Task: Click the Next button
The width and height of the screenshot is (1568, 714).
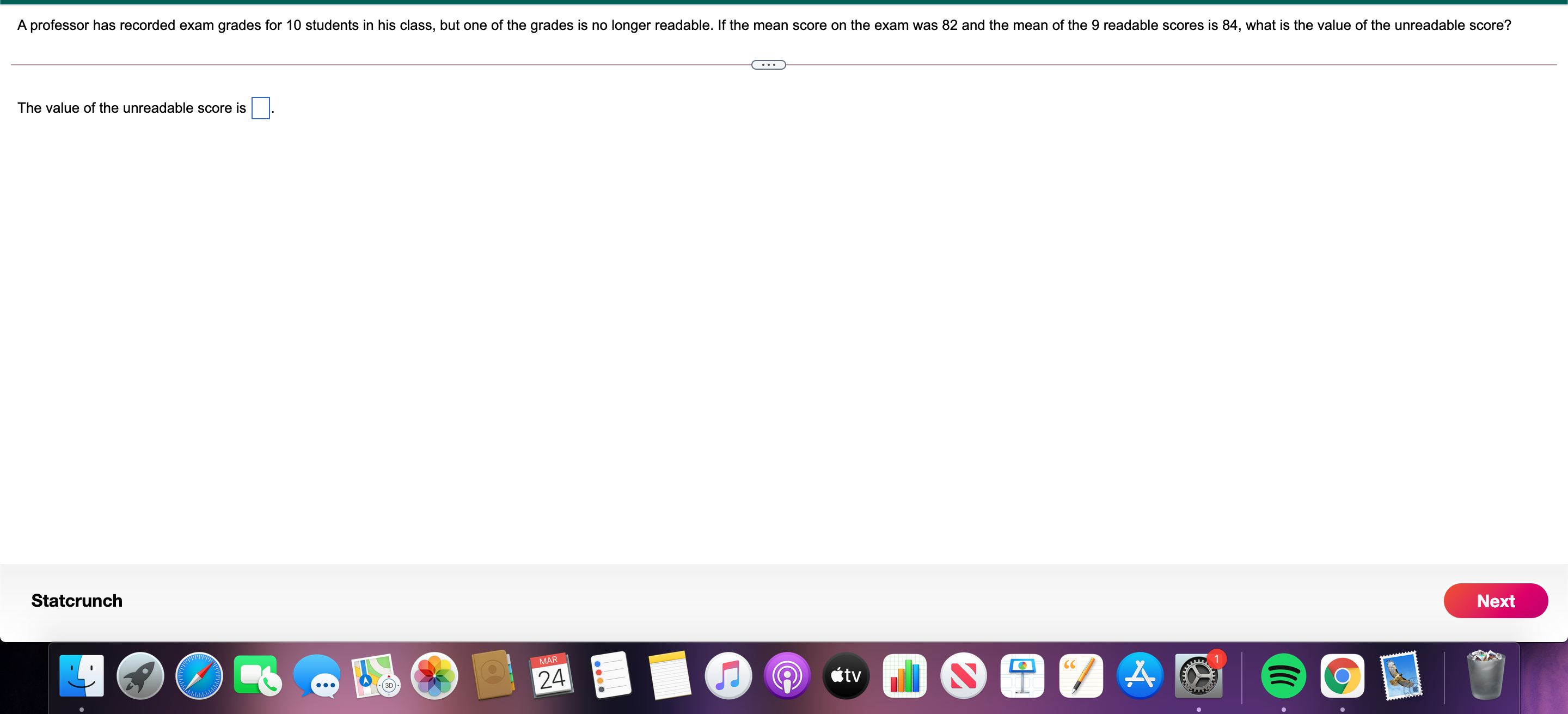Action: (1496, 601)
